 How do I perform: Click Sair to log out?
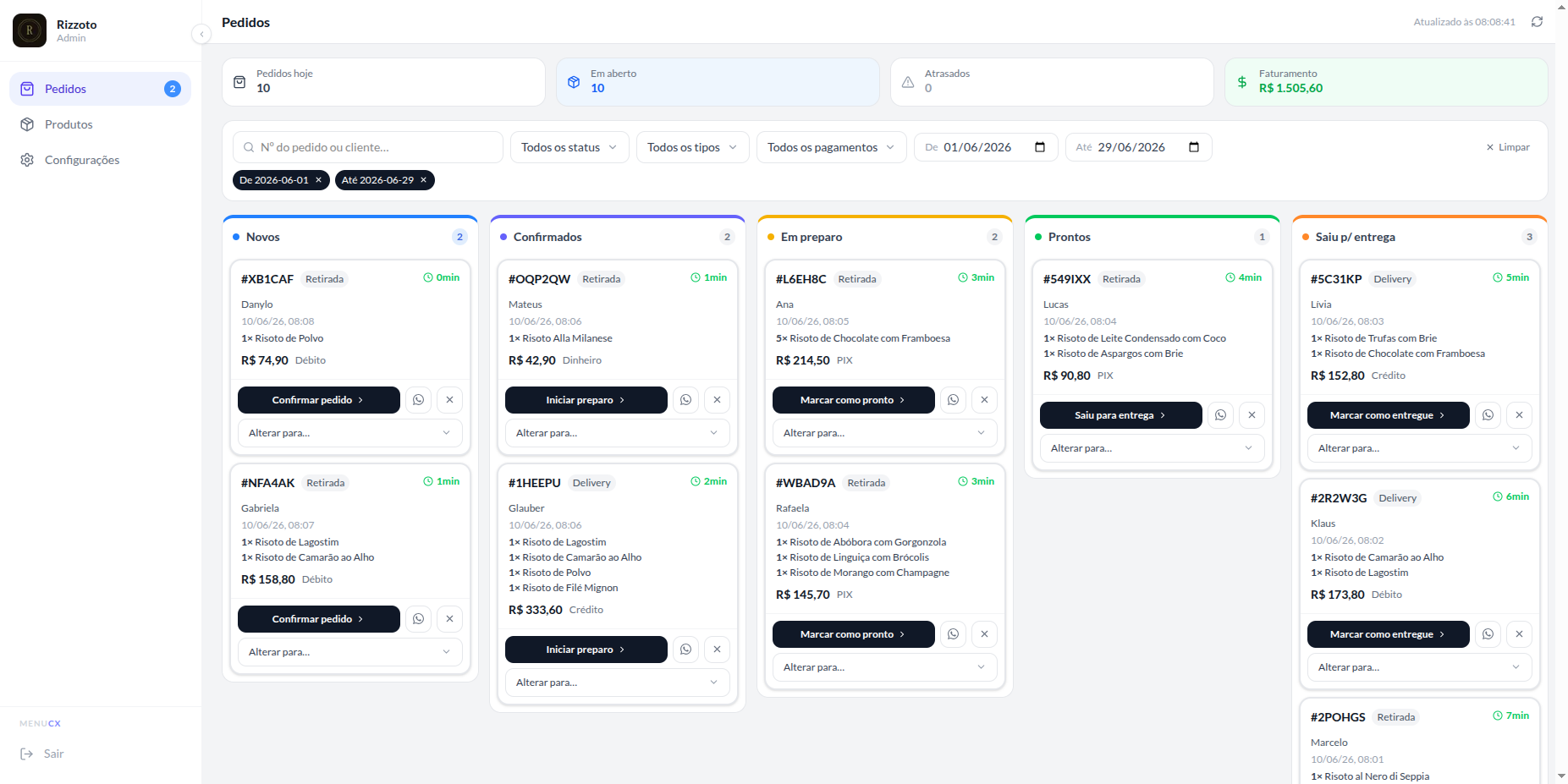[42, 754]
